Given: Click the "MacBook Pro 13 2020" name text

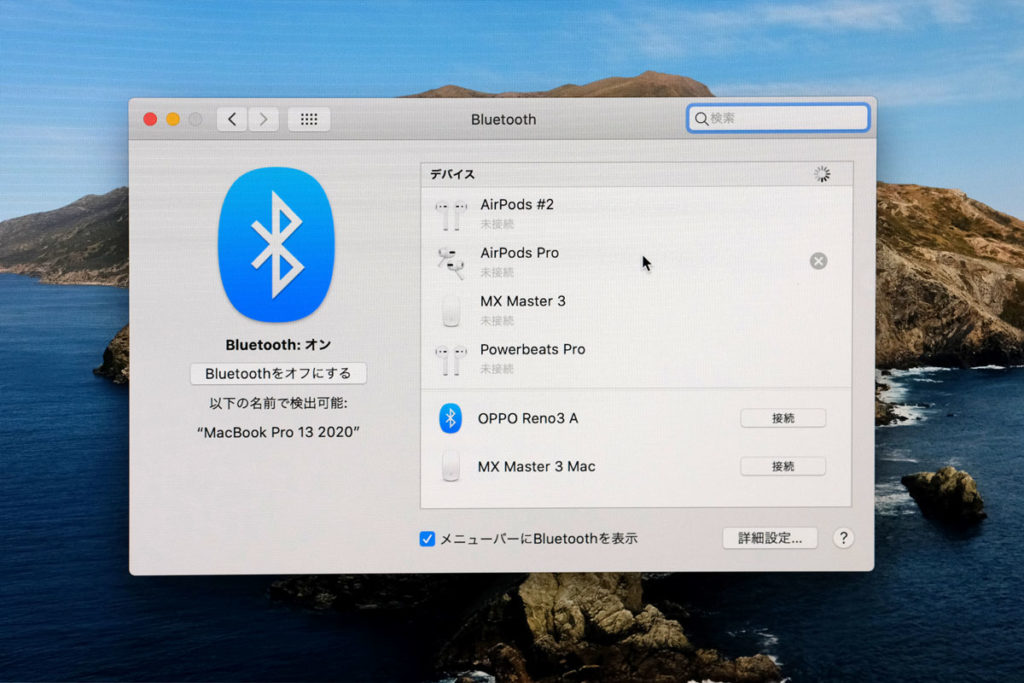Looking at the screenshot, I should click(278, 432).
